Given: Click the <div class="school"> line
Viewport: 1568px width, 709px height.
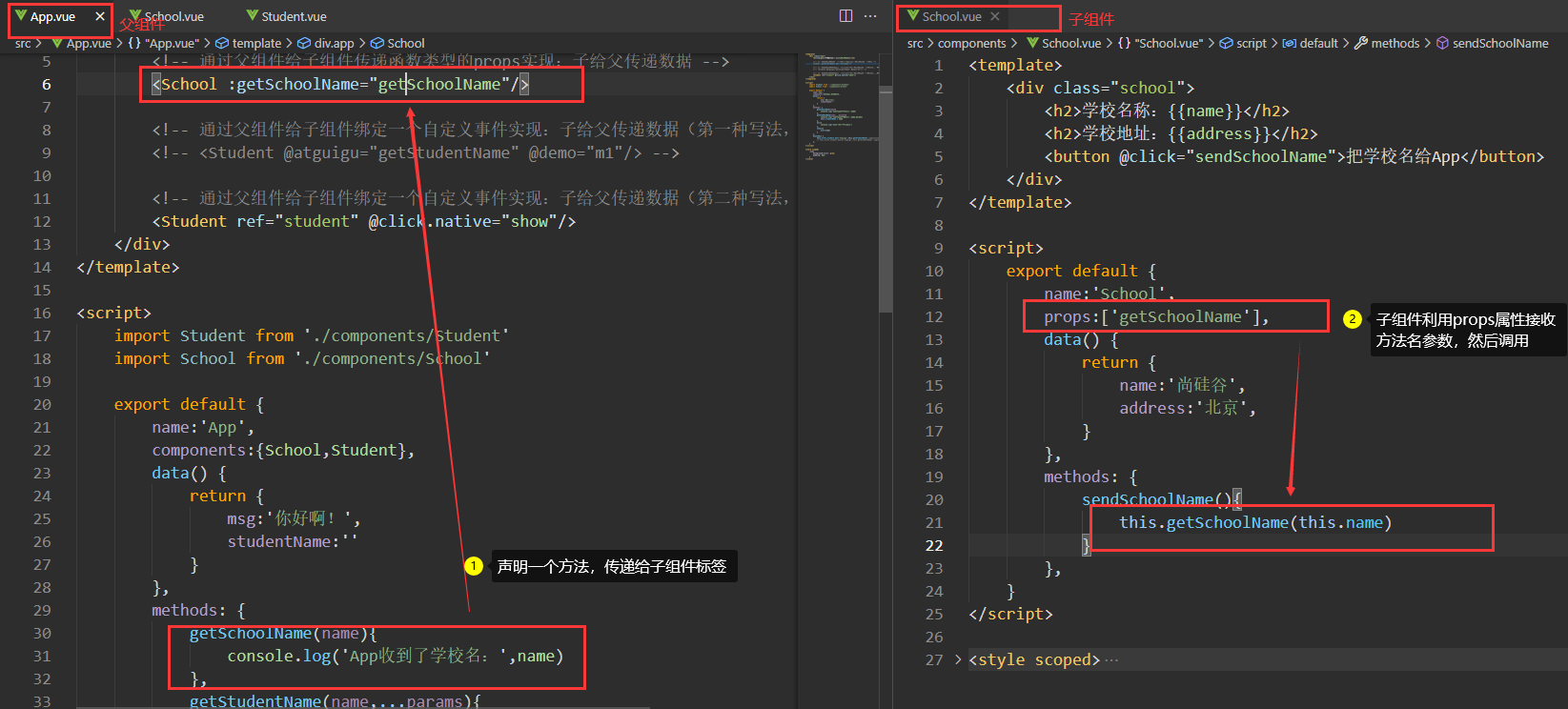Looking at the screenshot, I should 1100,88.
